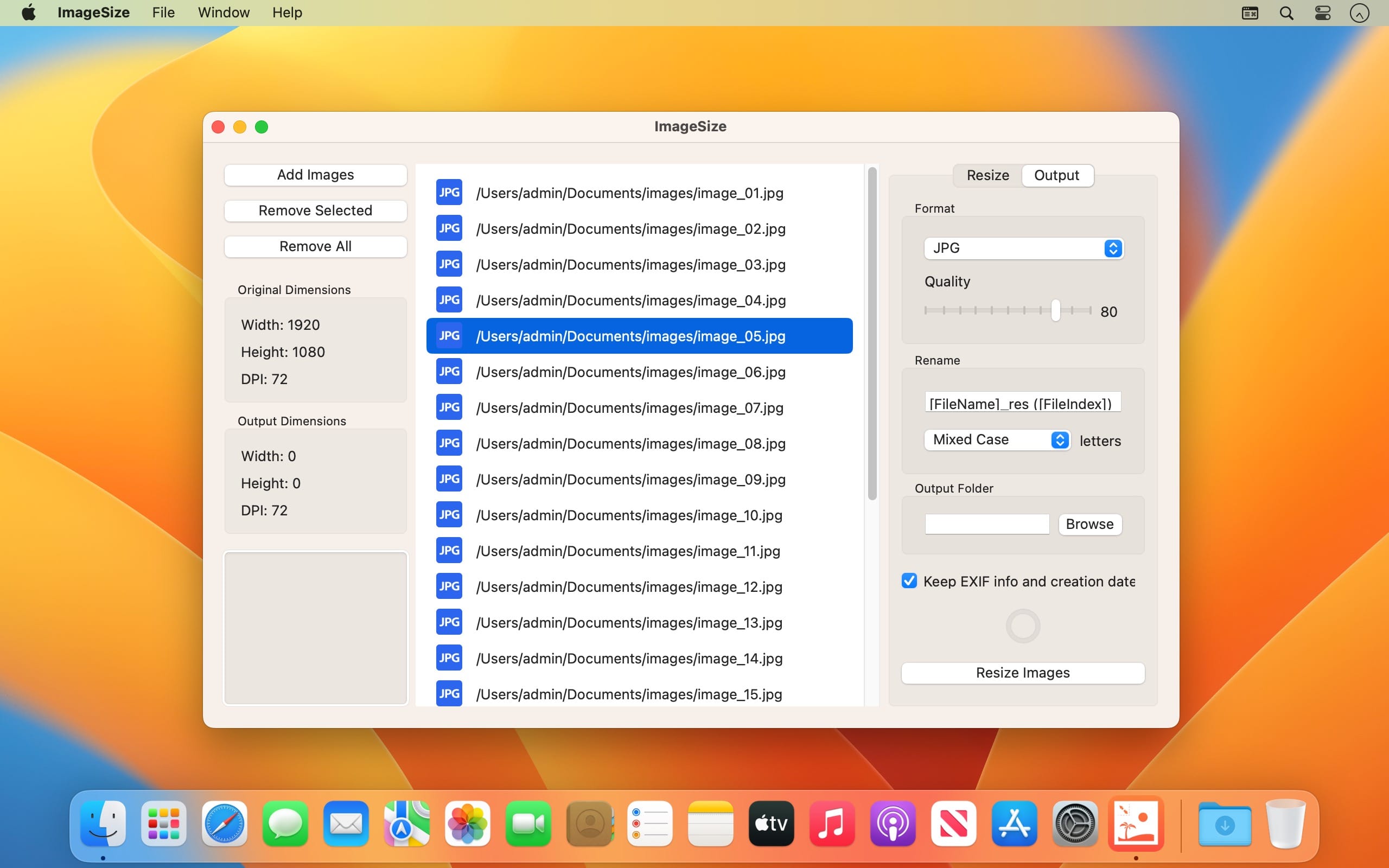The width and height of the screenshot is (1389, 868).
Task: Open Control Center from the menu bar
Action: pos(1323,12)
